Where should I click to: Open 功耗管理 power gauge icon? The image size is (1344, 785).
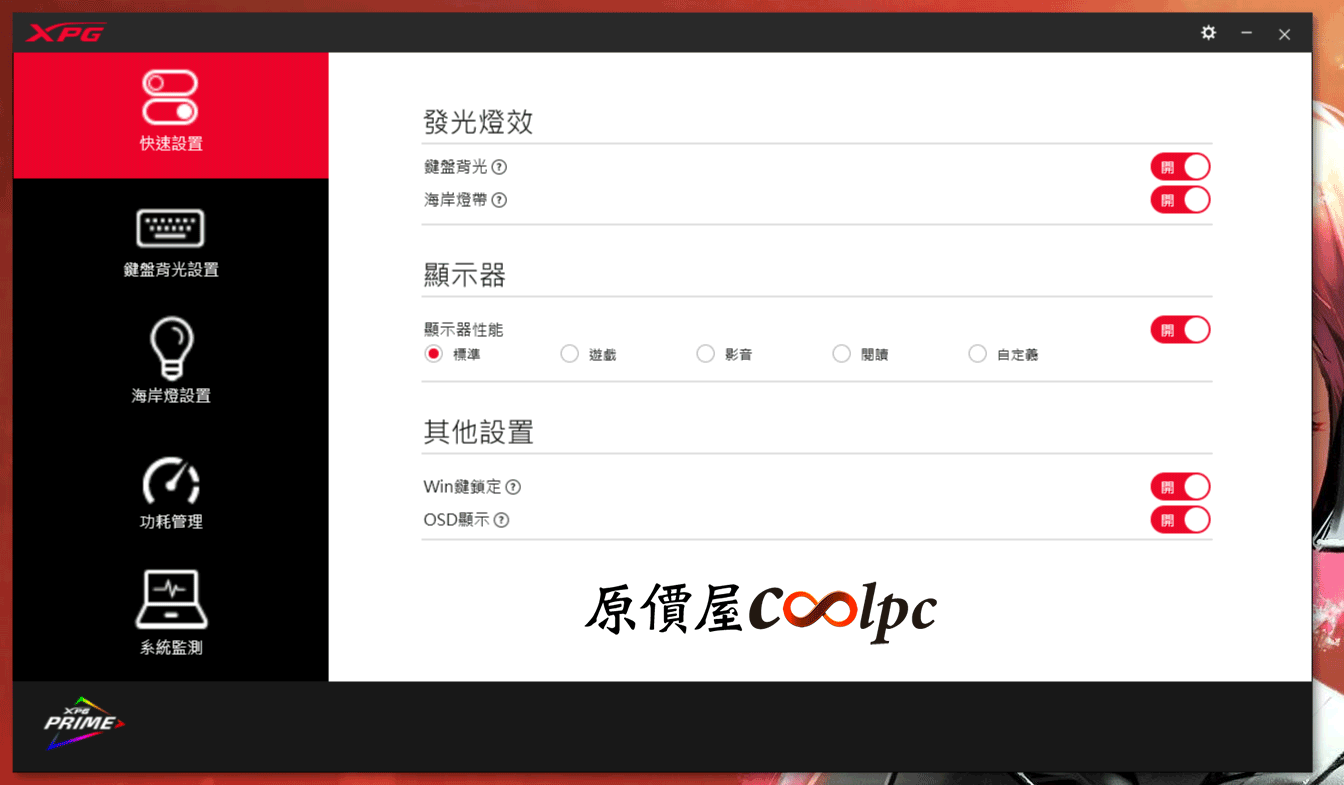coord(171,481)
